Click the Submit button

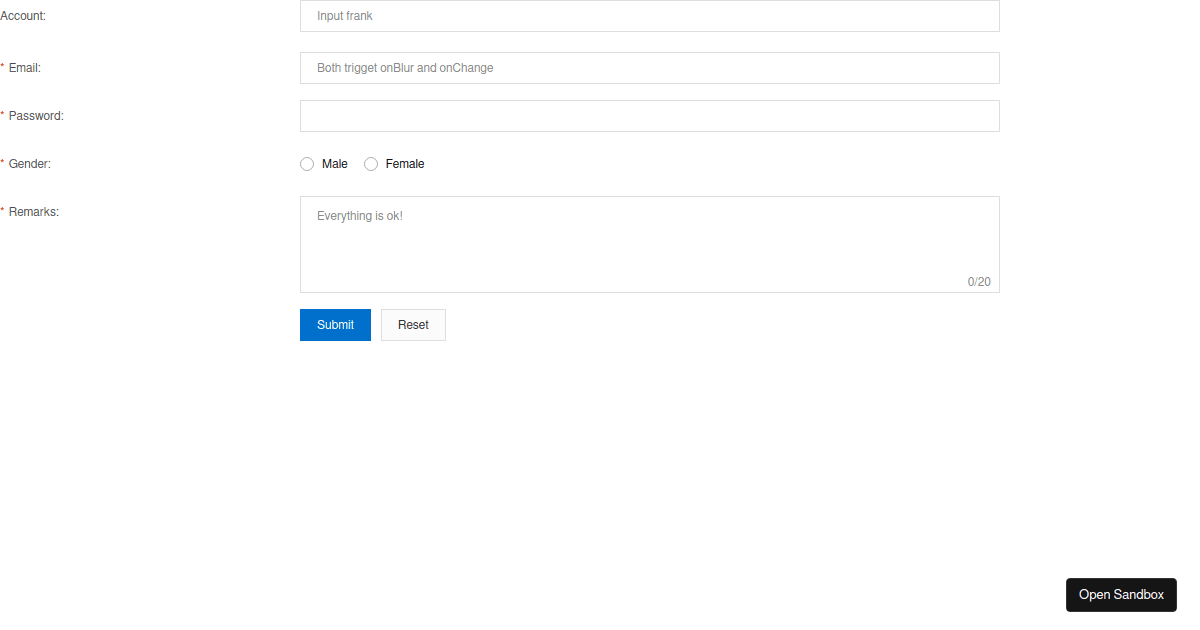click(335, 324)
